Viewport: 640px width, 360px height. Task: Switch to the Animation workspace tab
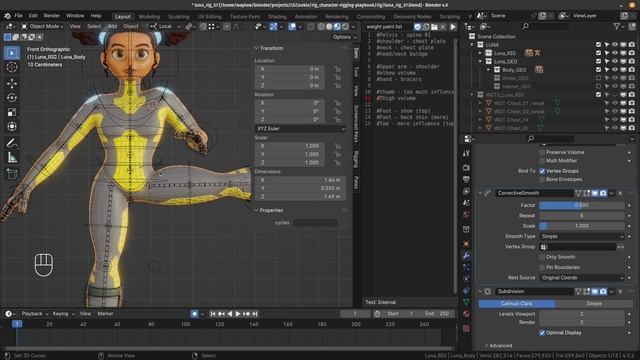point(306,17)
